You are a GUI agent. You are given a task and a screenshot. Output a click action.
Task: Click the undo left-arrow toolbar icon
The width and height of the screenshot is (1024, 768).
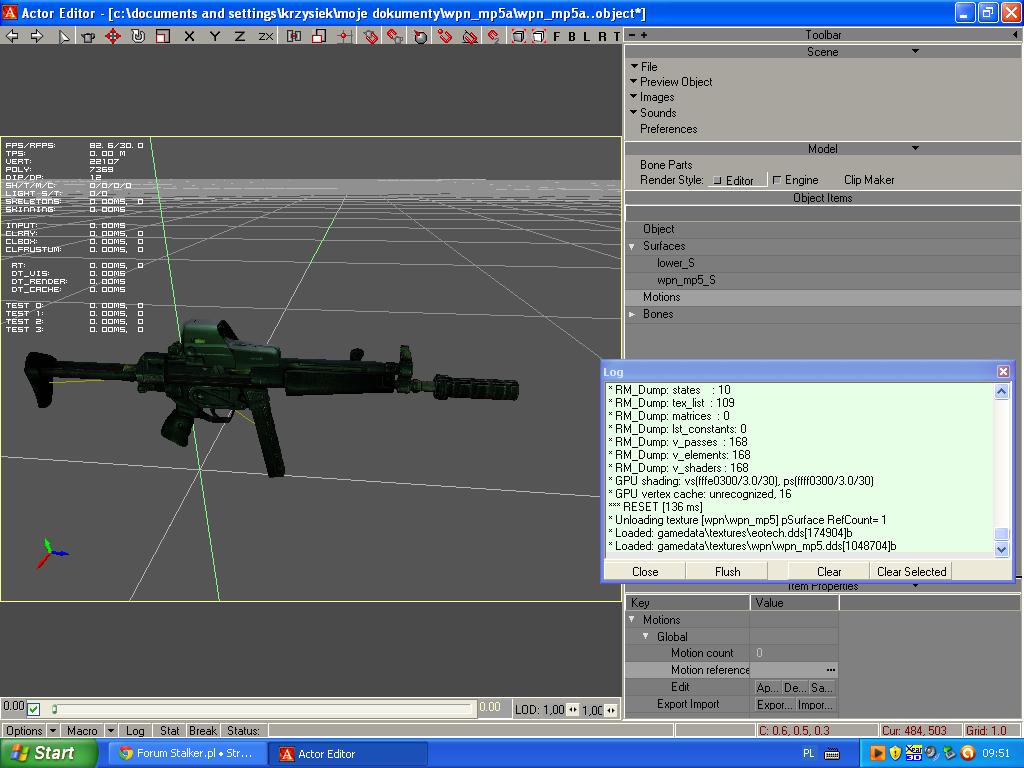(13, 36)
